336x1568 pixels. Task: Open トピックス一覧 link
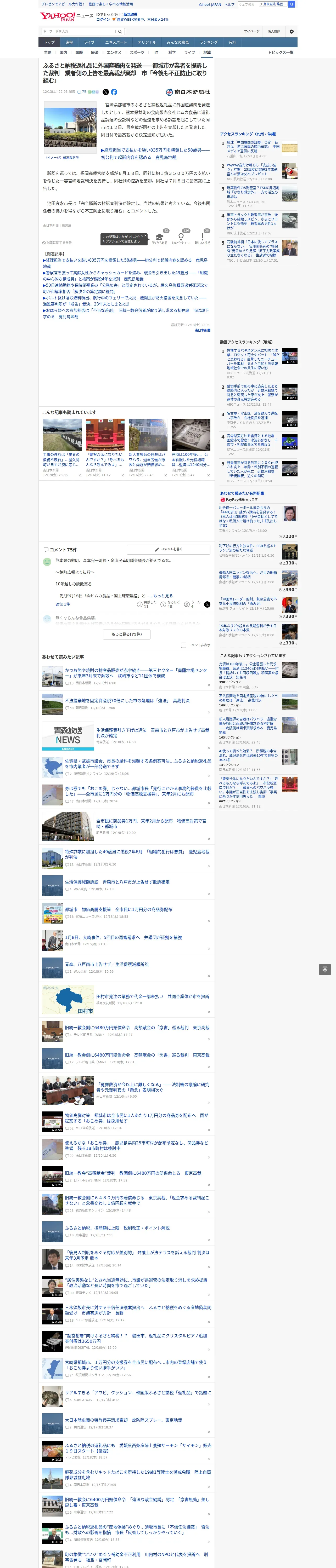point(281,52)
